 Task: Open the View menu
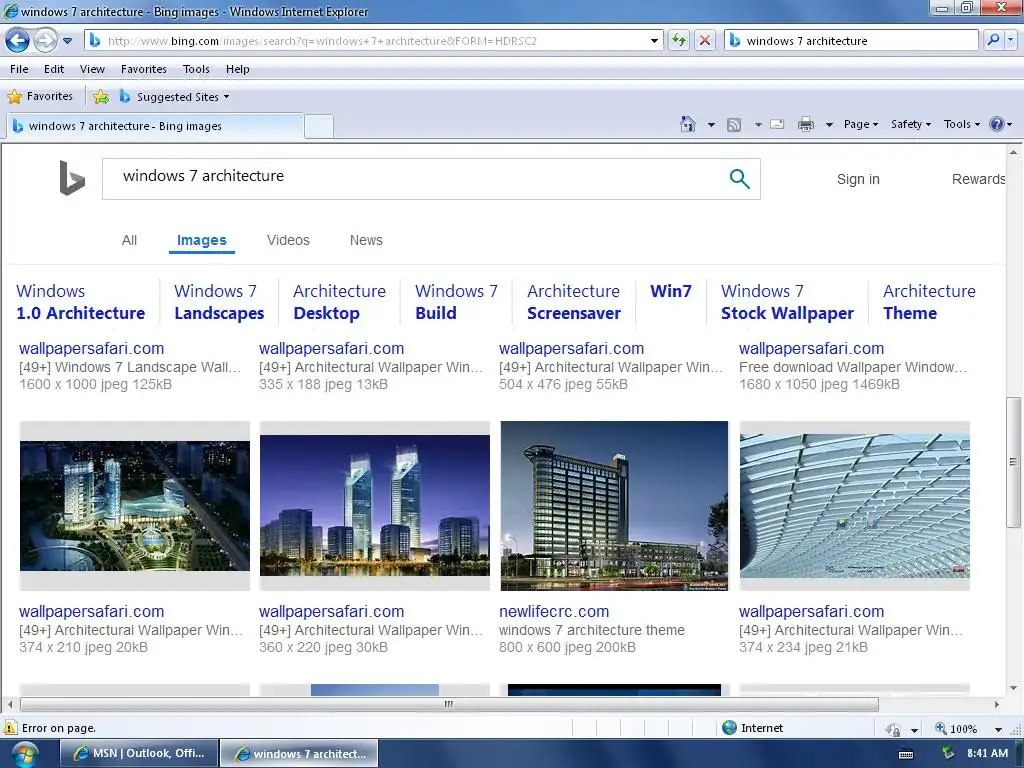tap(92, 69)
